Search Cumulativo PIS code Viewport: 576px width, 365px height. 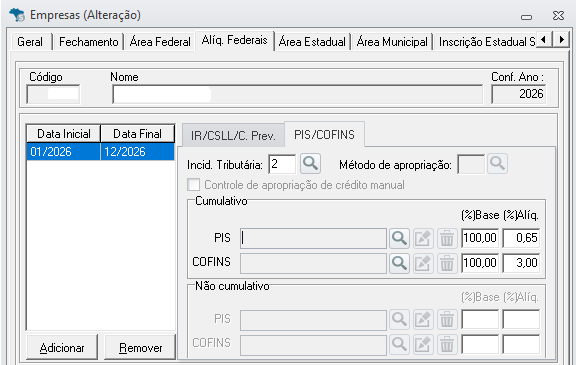(x=399, y=239)
